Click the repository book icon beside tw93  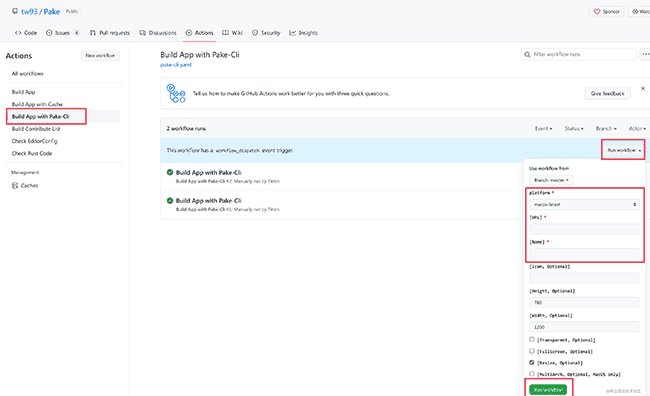[x=15, y=11]
